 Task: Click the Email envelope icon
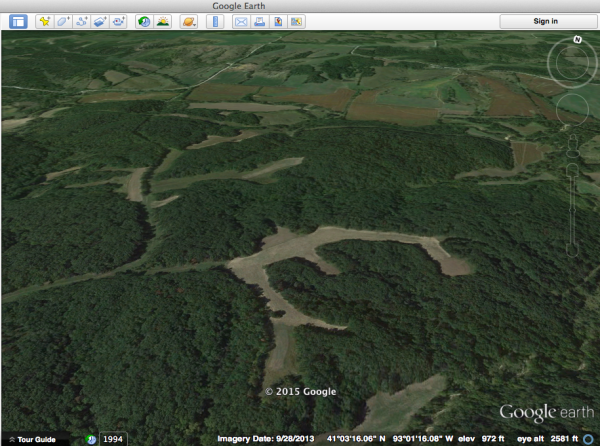241,21
